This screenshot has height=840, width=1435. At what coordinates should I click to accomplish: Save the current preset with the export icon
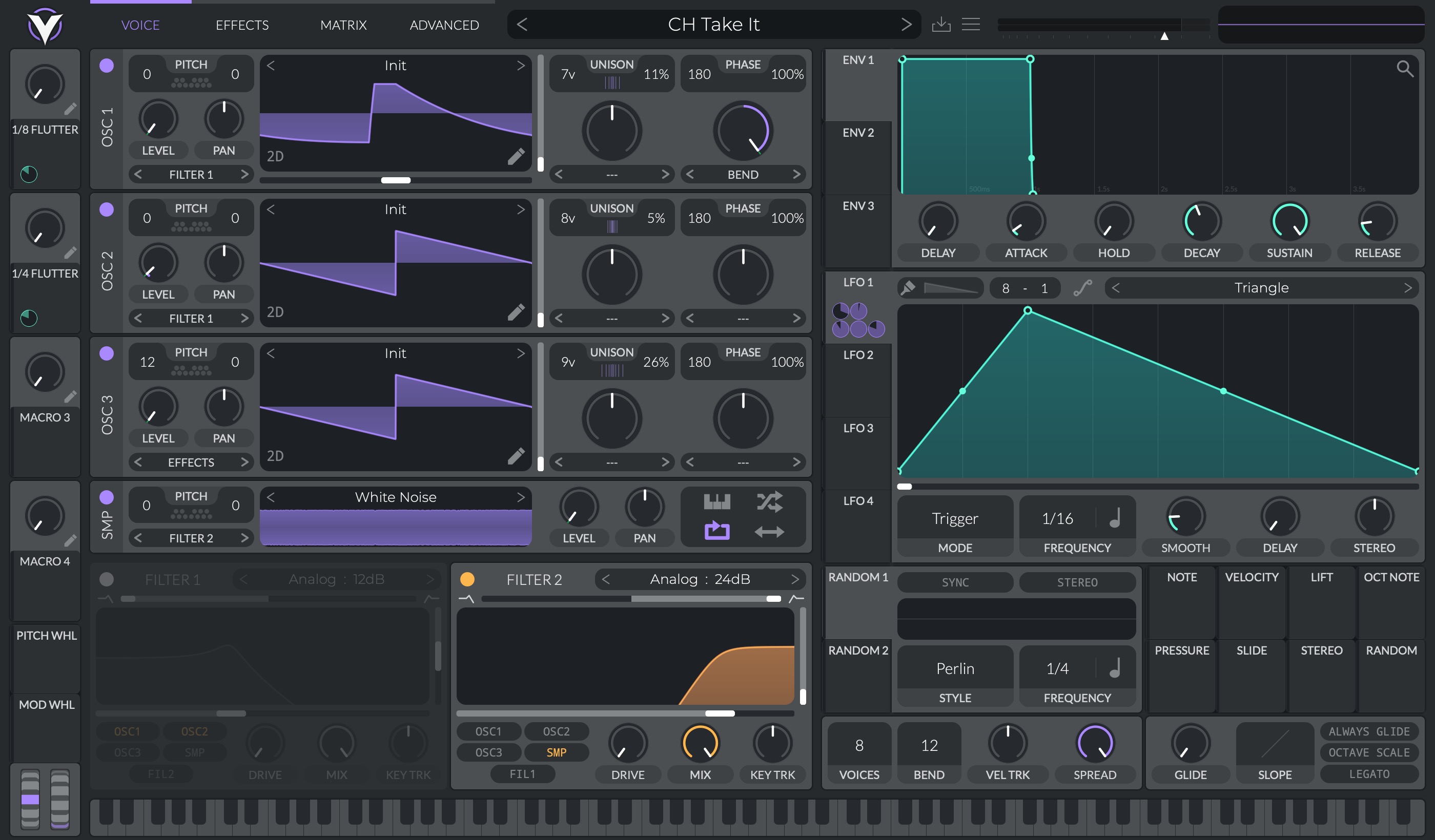tap(941, 25)
